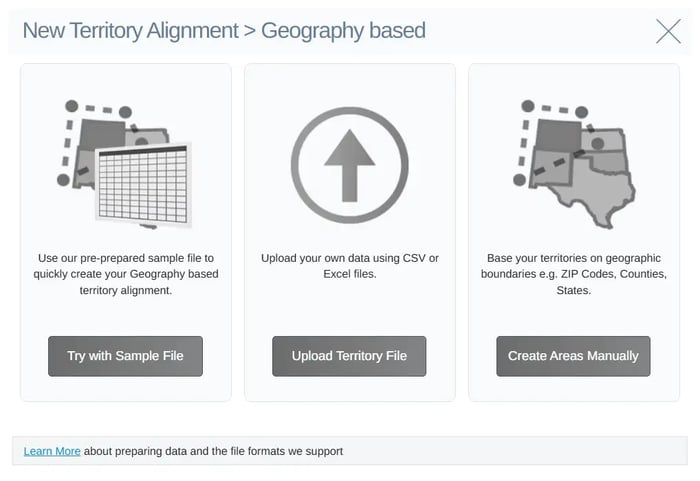Click round handle at bottom-left of sample illustration

click(63, 180)
